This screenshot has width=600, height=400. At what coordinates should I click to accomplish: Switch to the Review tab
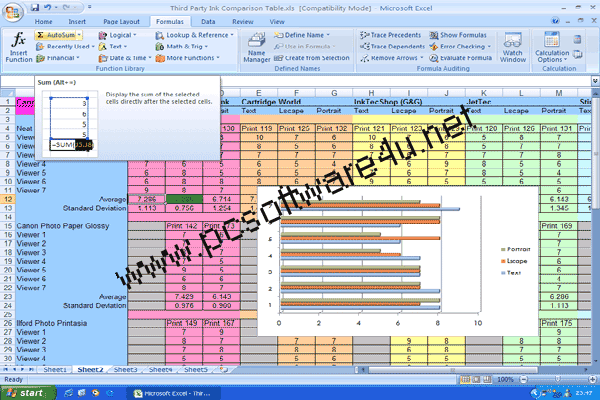[243, 22]
